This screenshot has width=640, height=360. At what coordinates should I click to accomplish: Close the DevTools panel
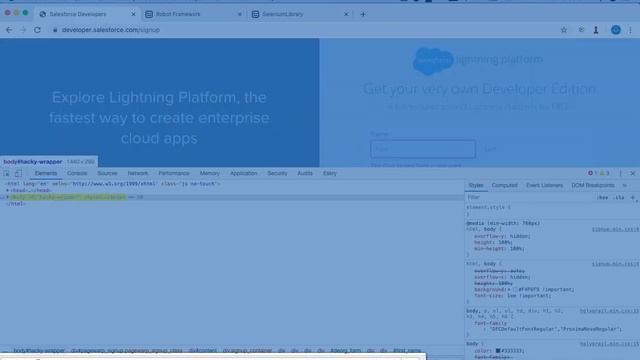point(633,173)
